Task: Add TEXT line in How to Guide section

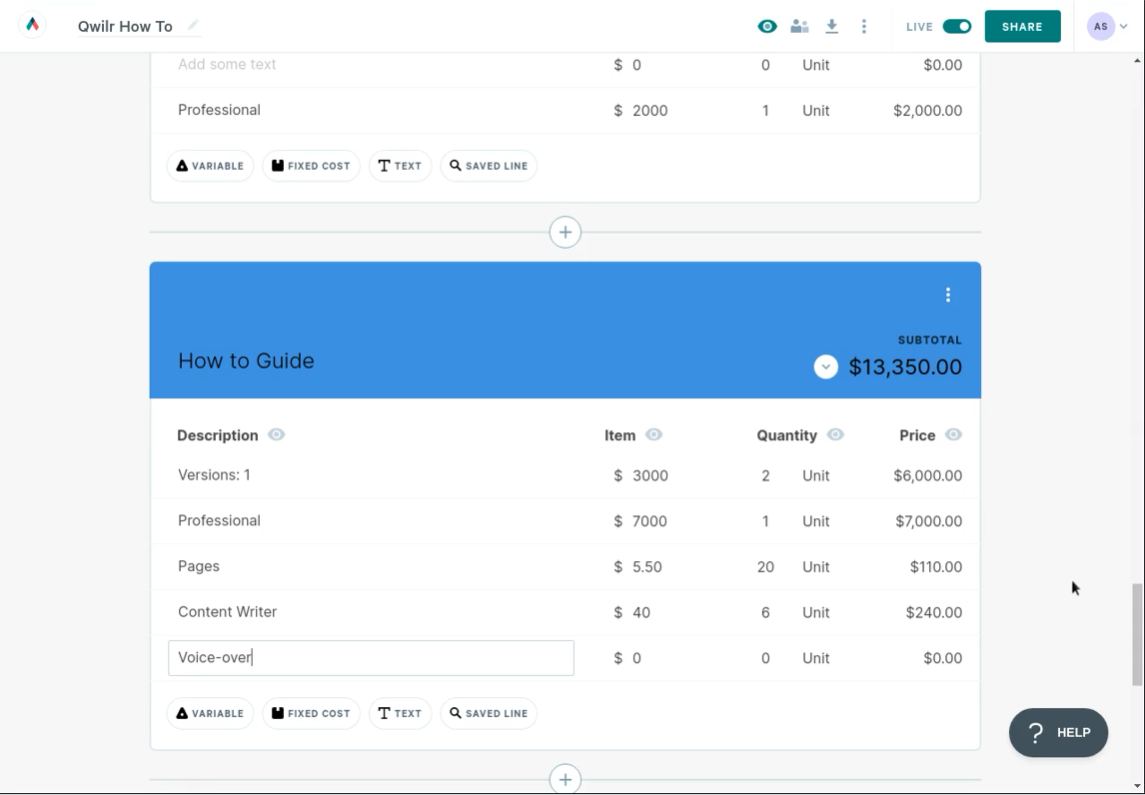Action: point(400,713)
